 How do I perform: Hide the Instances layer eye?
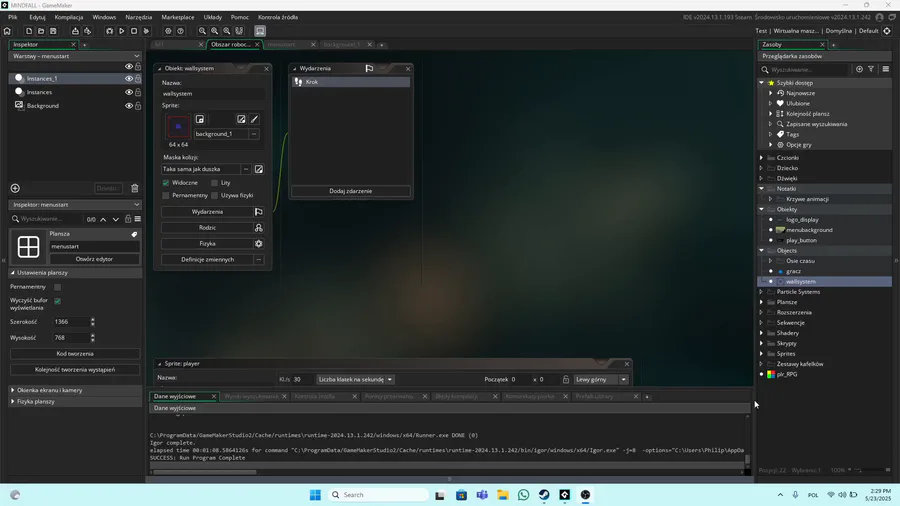click(x=129, y=92)
